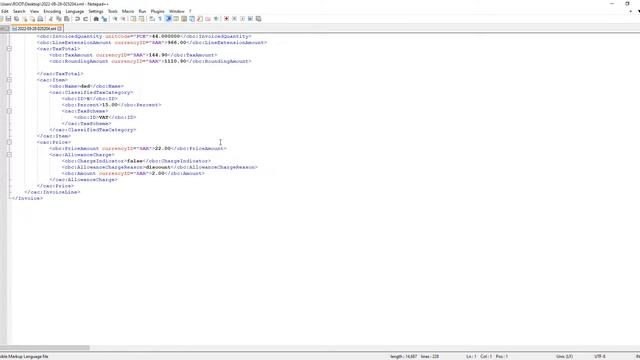Open the Run menu

pyautogui.click(x=142, y=11)
